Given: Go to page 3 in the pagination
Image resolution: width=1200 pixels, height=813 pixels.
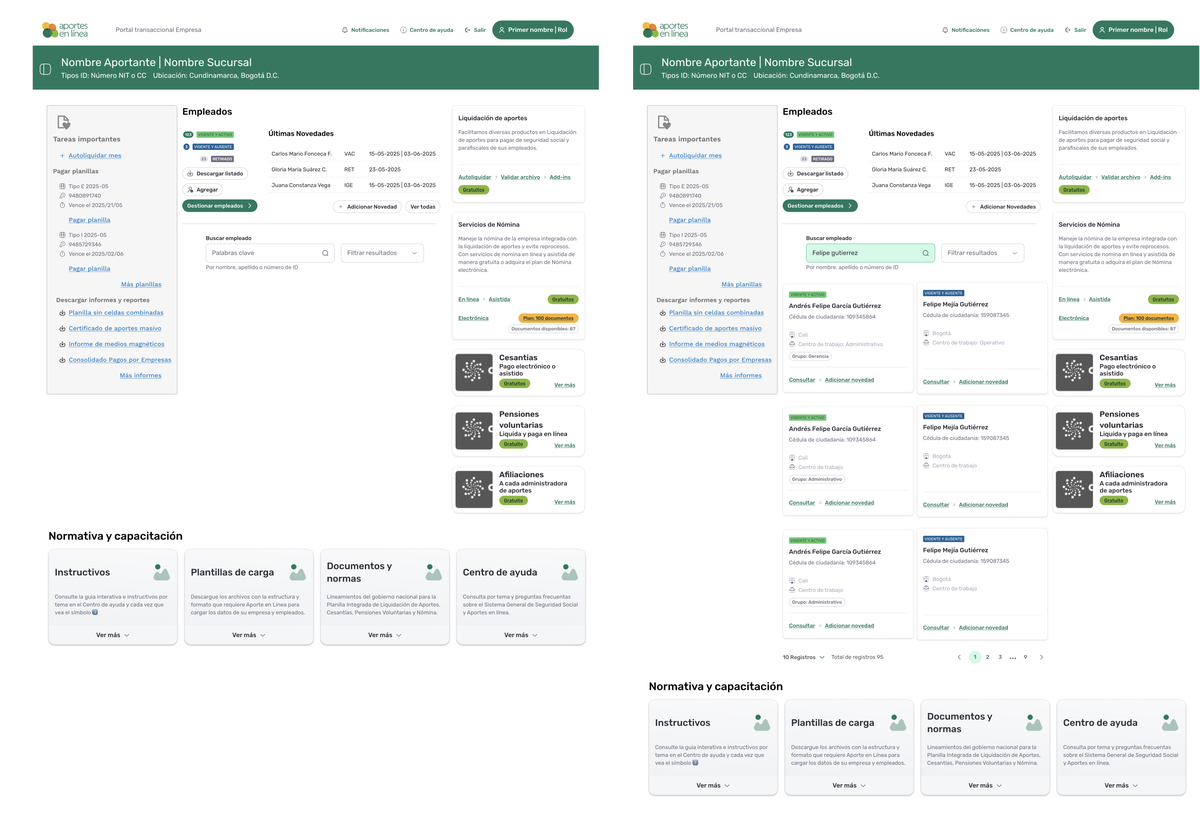Looking at the screenshot, I should [x=1000, y=657].
